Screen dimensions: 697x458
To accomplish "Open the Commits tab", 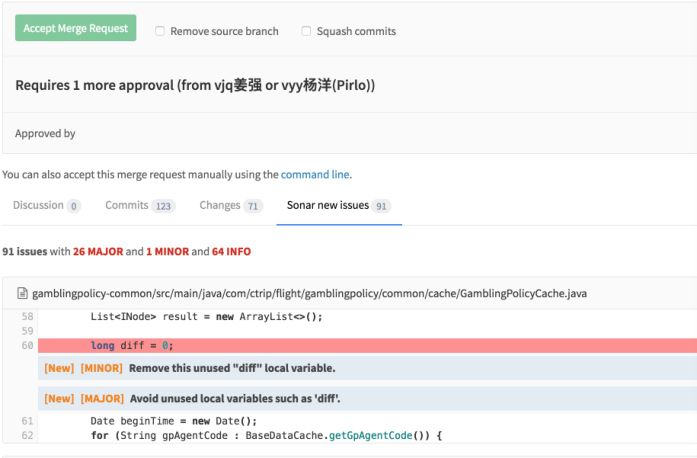I will (140, 206).
